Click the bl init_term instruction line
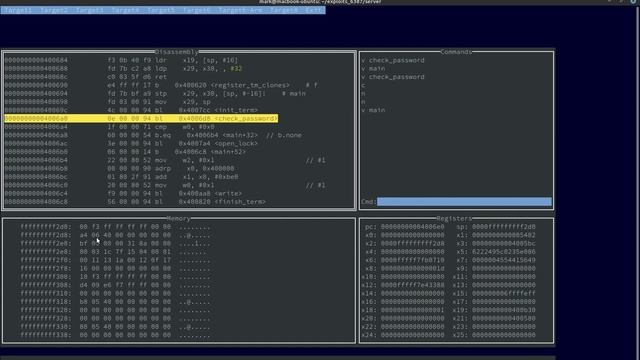Viewport: 640px width, 360px height. [131, 110]
